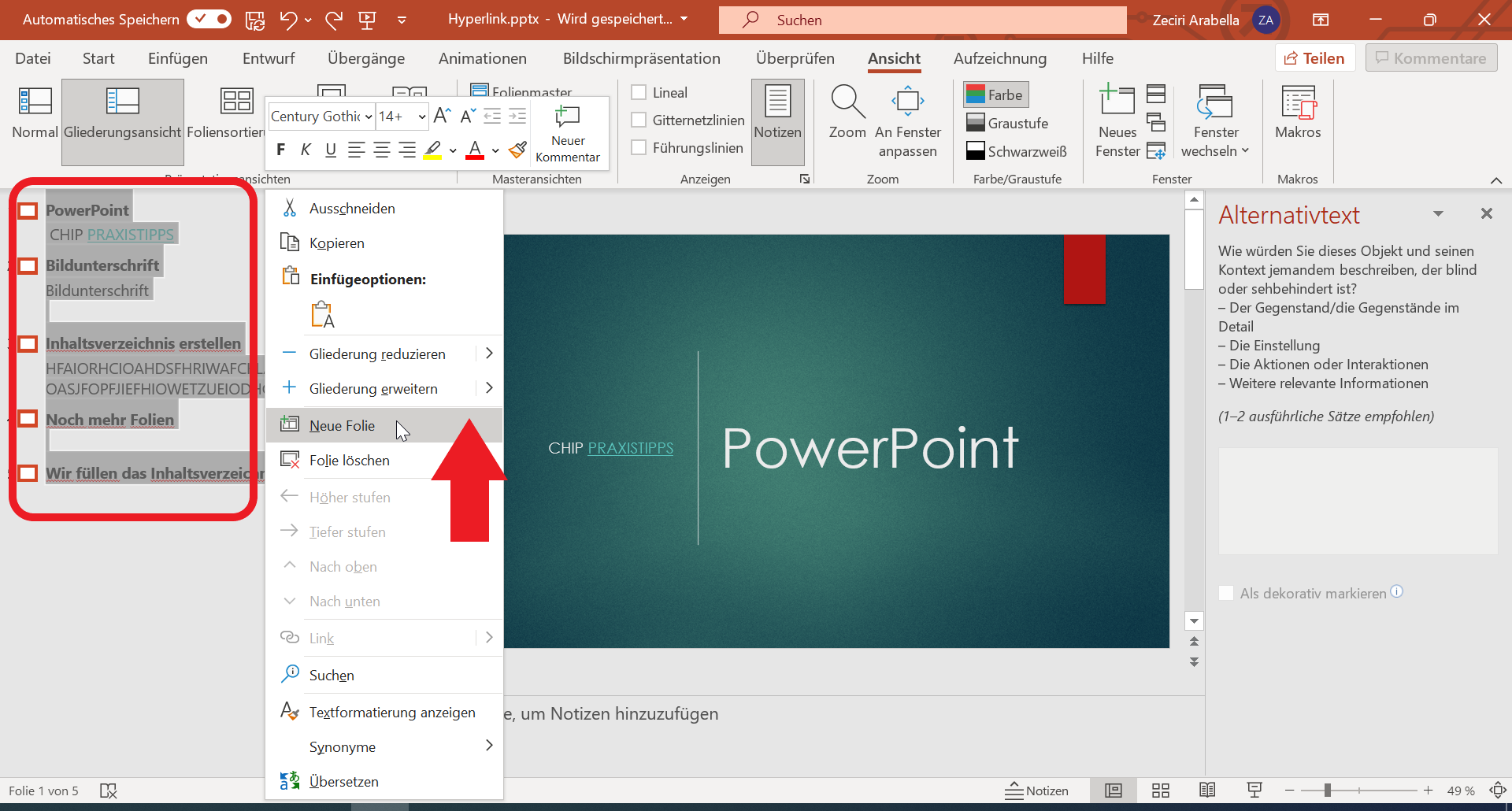Image resolution: width=1512 pixels, height=811 pixels.
Task: Switch to reading view in status bar
Action: (x=1207, y=791)
